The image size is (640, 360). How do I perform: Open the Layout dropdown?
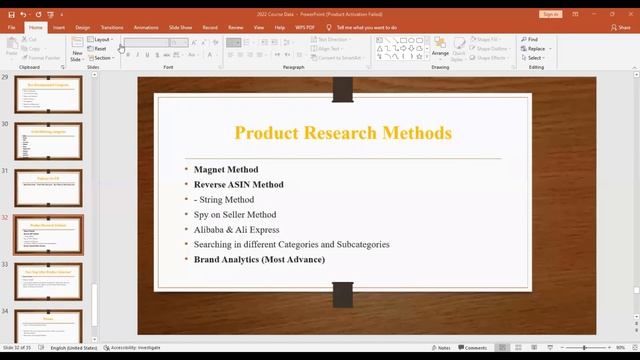pyautogui.click(x=100, y=40)
